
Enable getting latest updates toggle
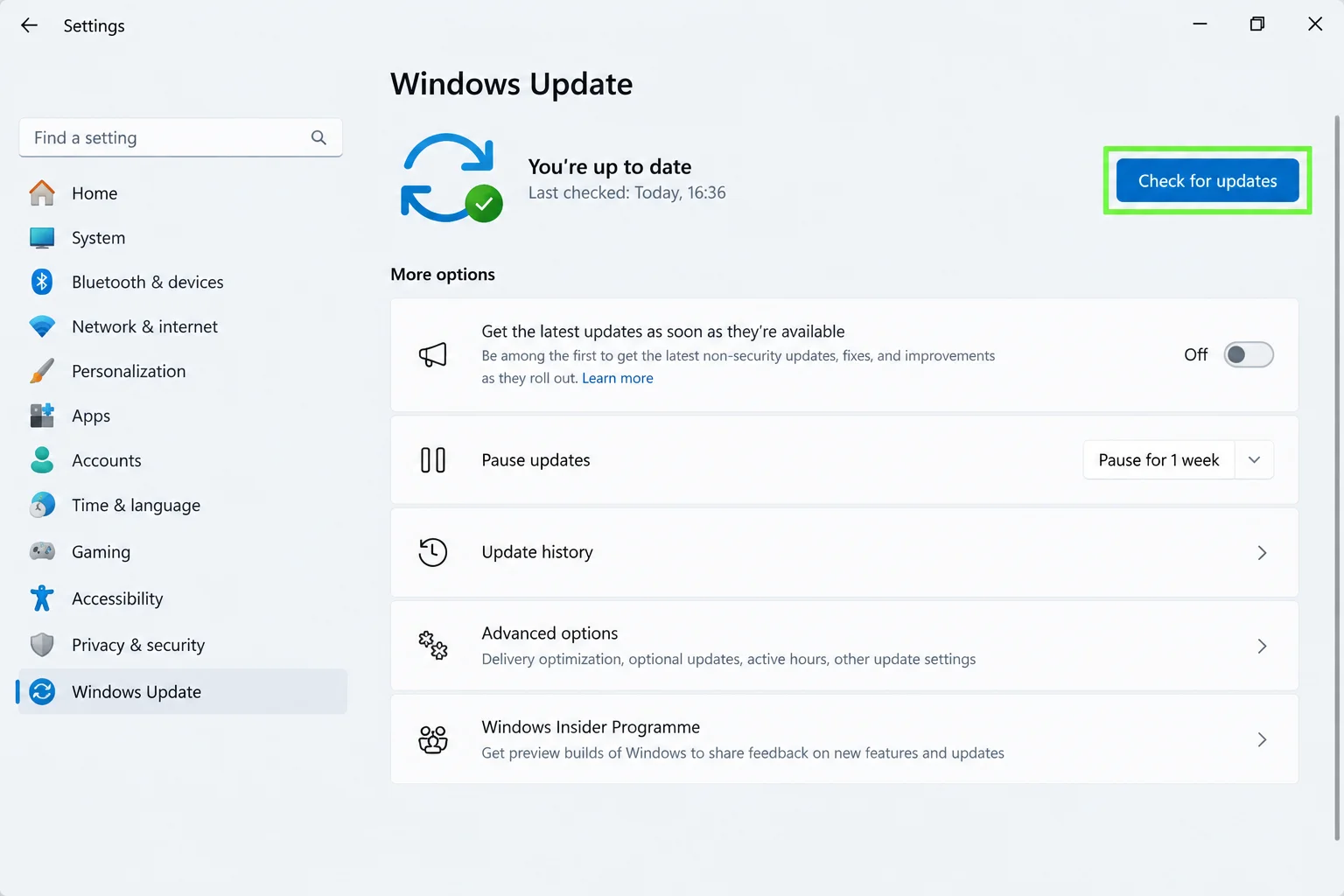(x=1248, y=354)
